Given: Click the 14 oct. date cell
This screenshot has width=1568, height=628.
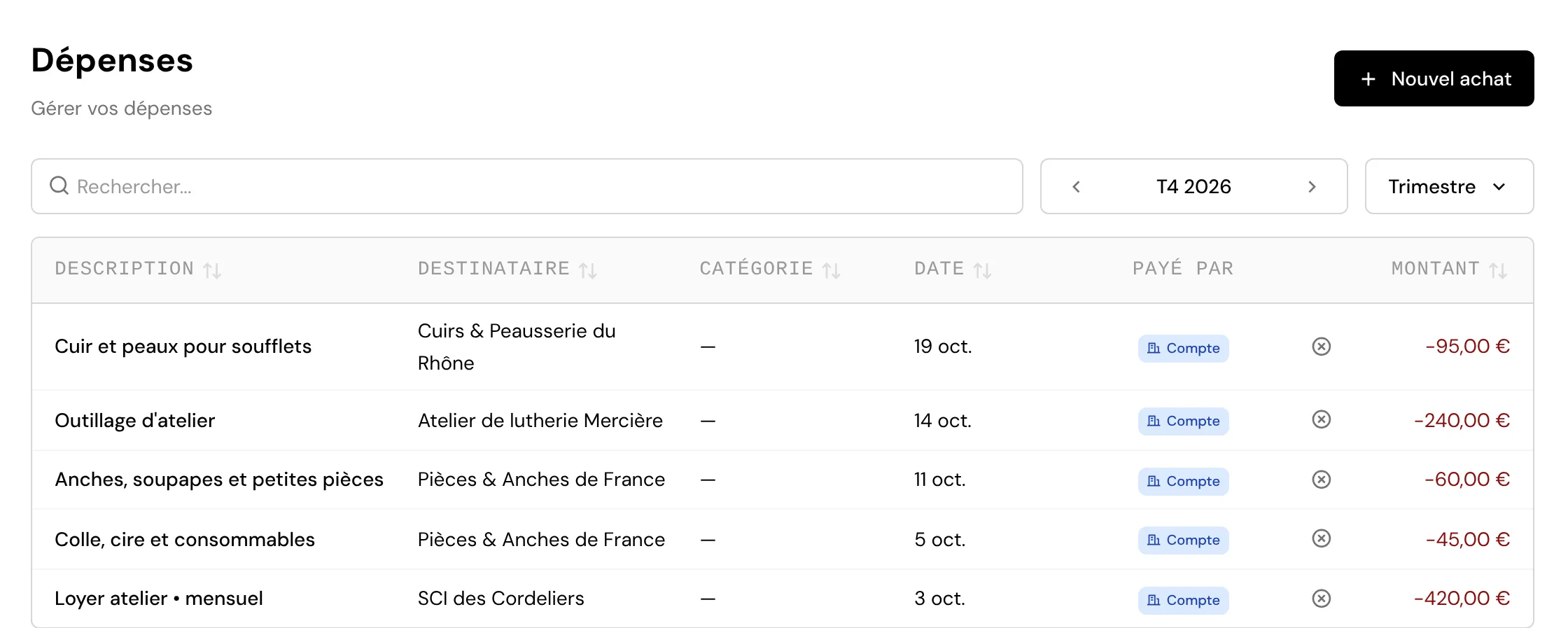Looking at the screenshot, I should [x=942, y=421].
